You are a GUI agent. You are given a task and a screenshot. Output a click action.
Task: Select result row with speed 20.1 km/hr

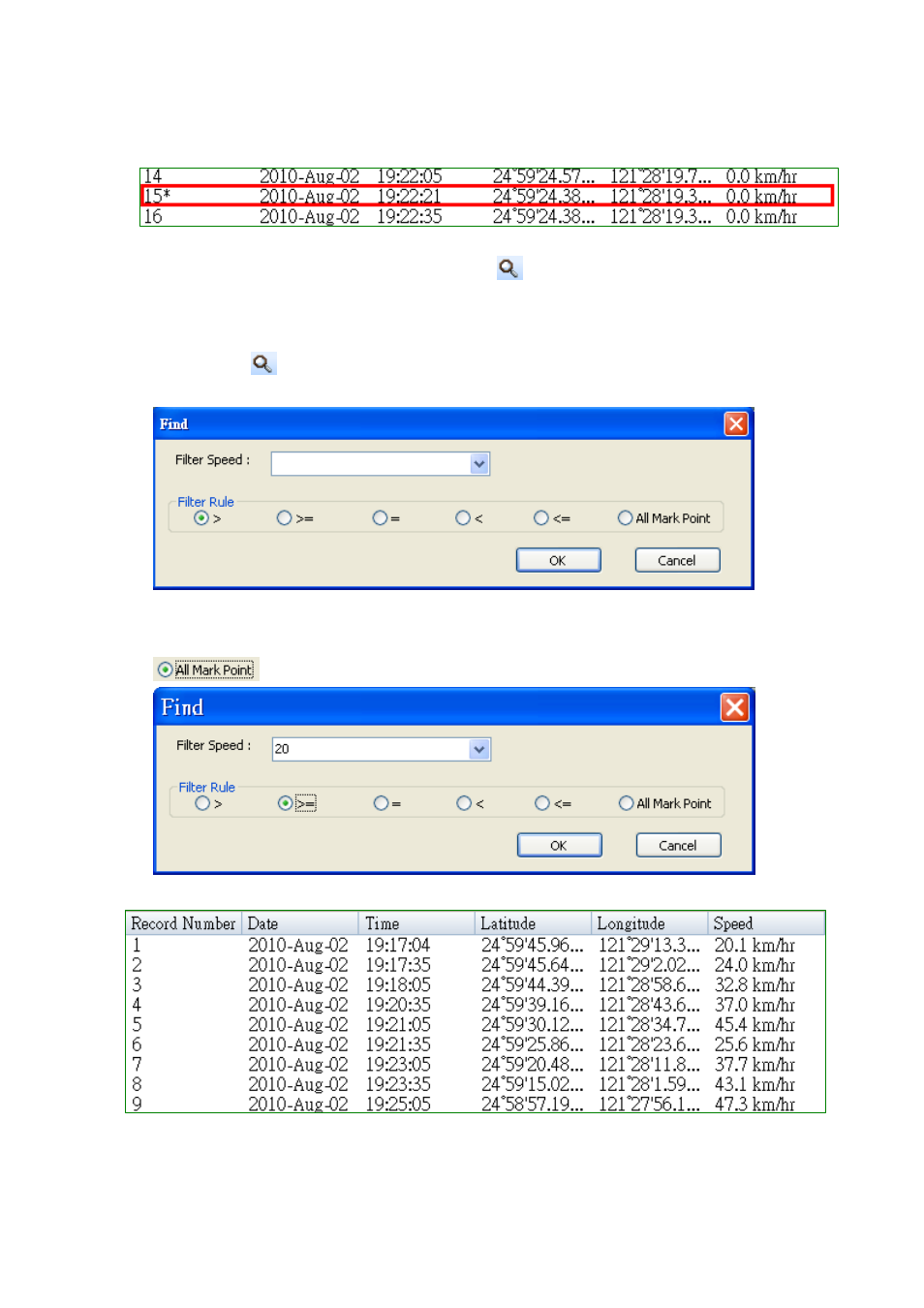click(475, 945)
